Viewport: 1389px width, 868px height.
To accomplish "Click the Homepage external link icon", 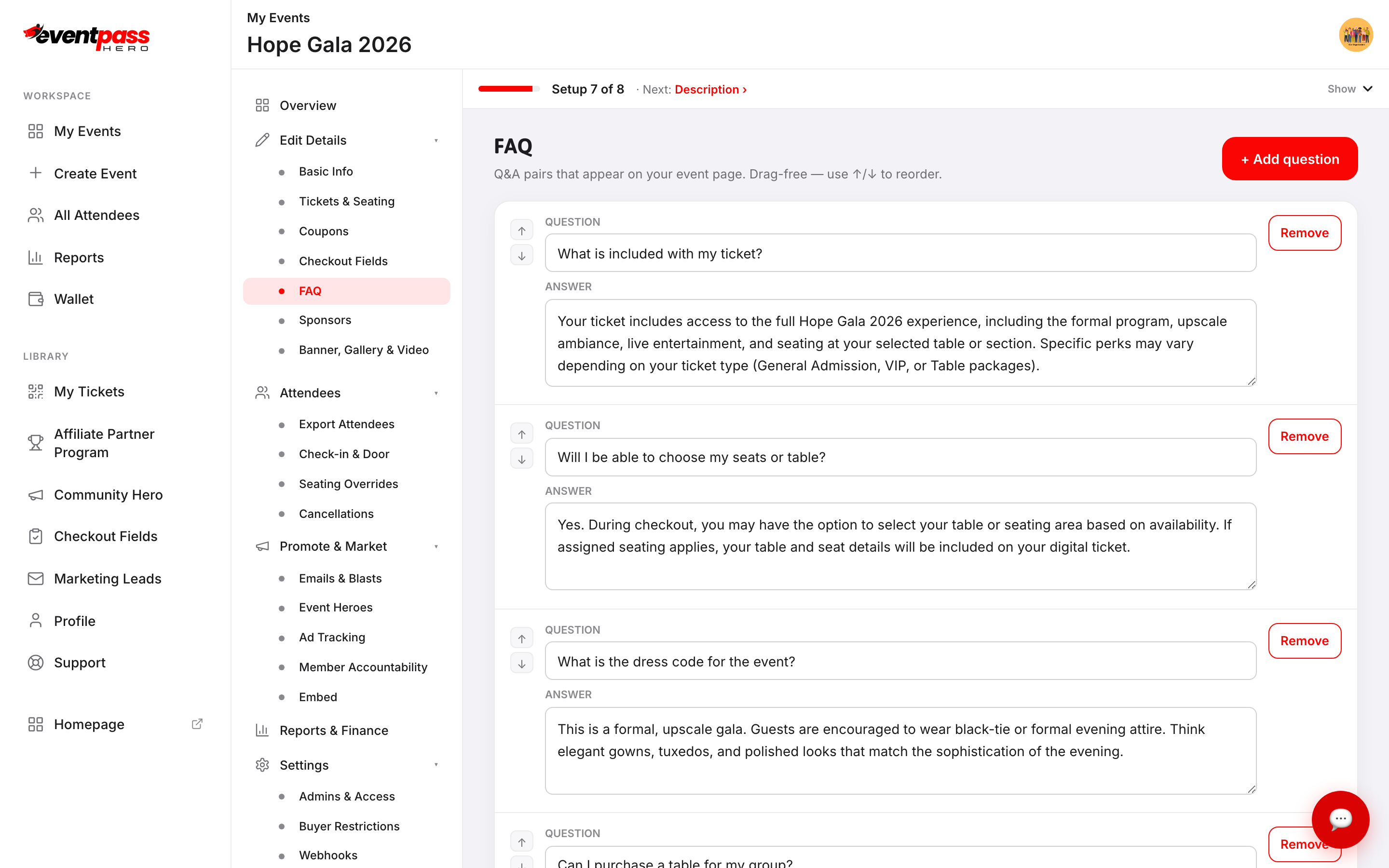I will coord(197,724).
